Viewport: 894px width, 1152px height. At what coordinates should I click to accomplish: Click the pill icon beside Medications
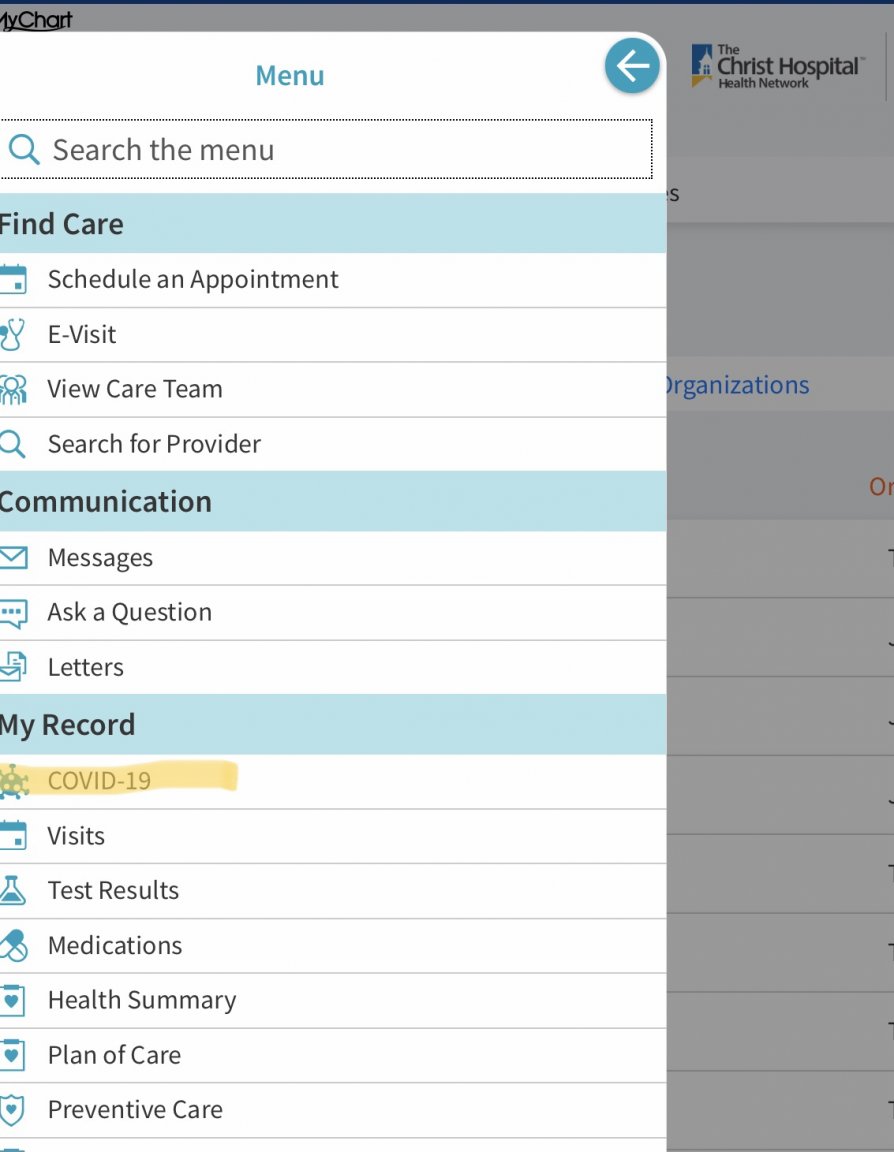coord(13,946)
